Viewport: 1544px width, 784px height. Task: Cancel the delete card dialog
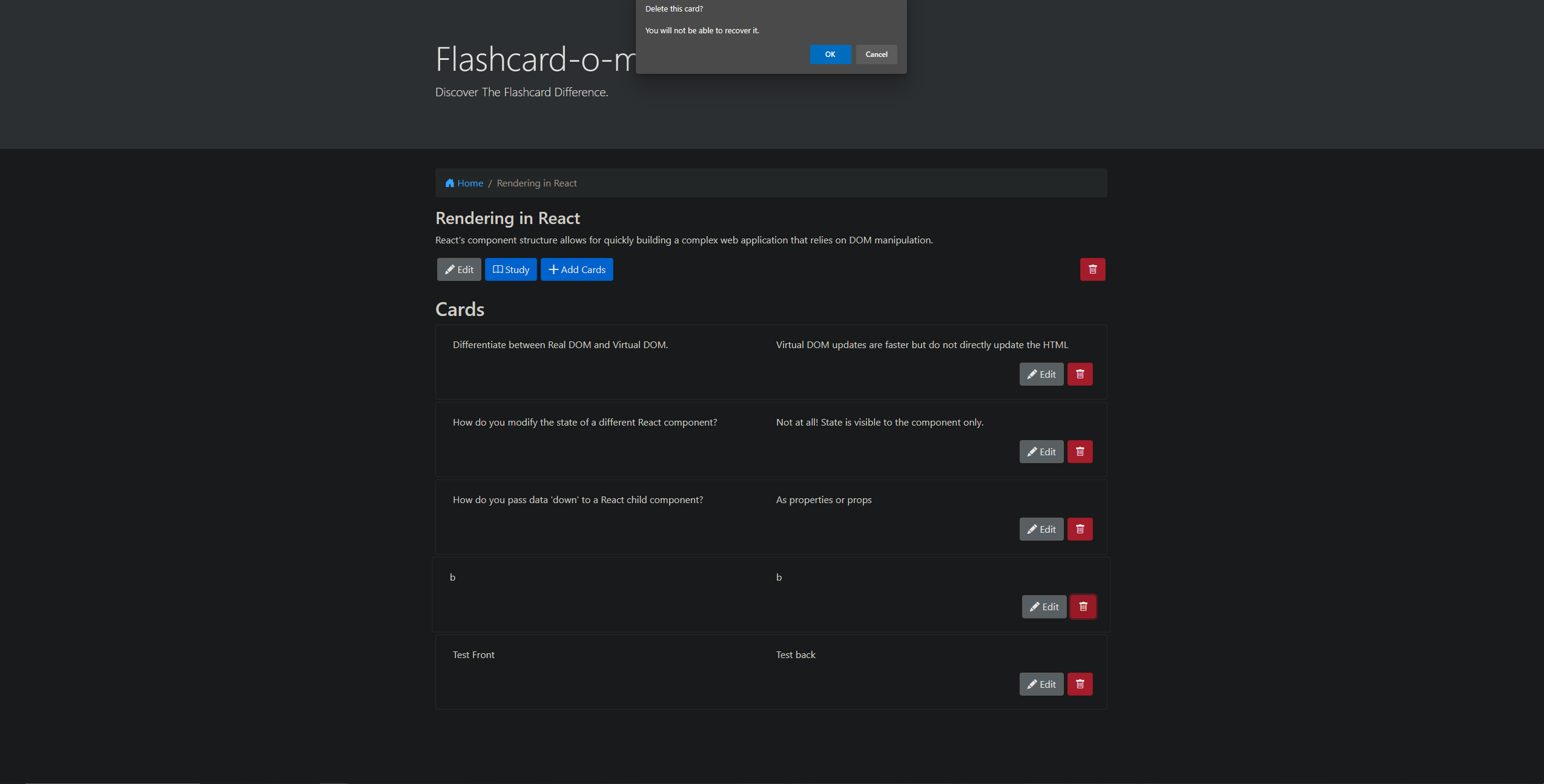click(x=876, y=54)
